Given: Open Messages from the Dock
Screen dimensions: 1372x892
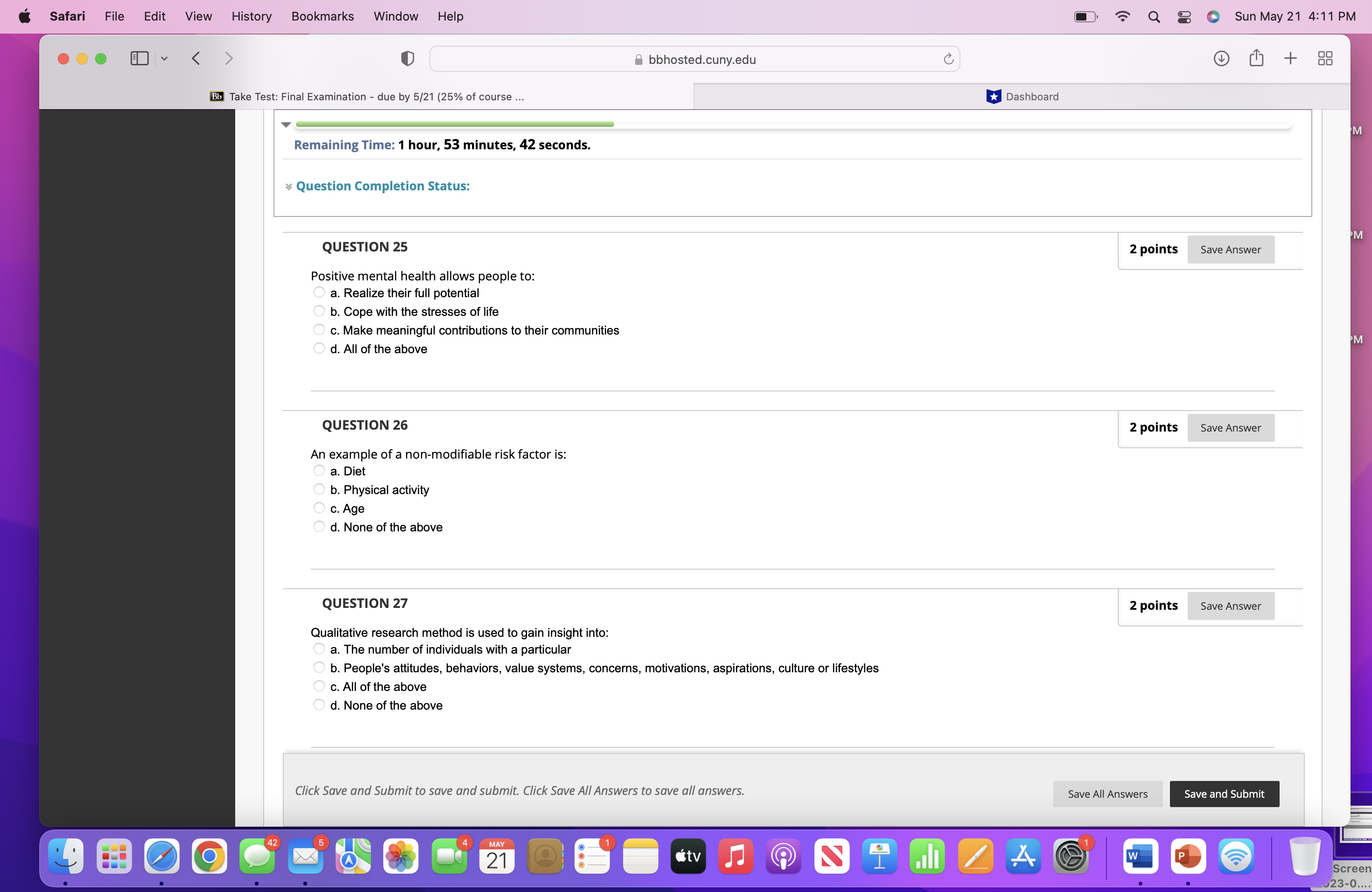Looking at the screenshot, I should point(257,857).
